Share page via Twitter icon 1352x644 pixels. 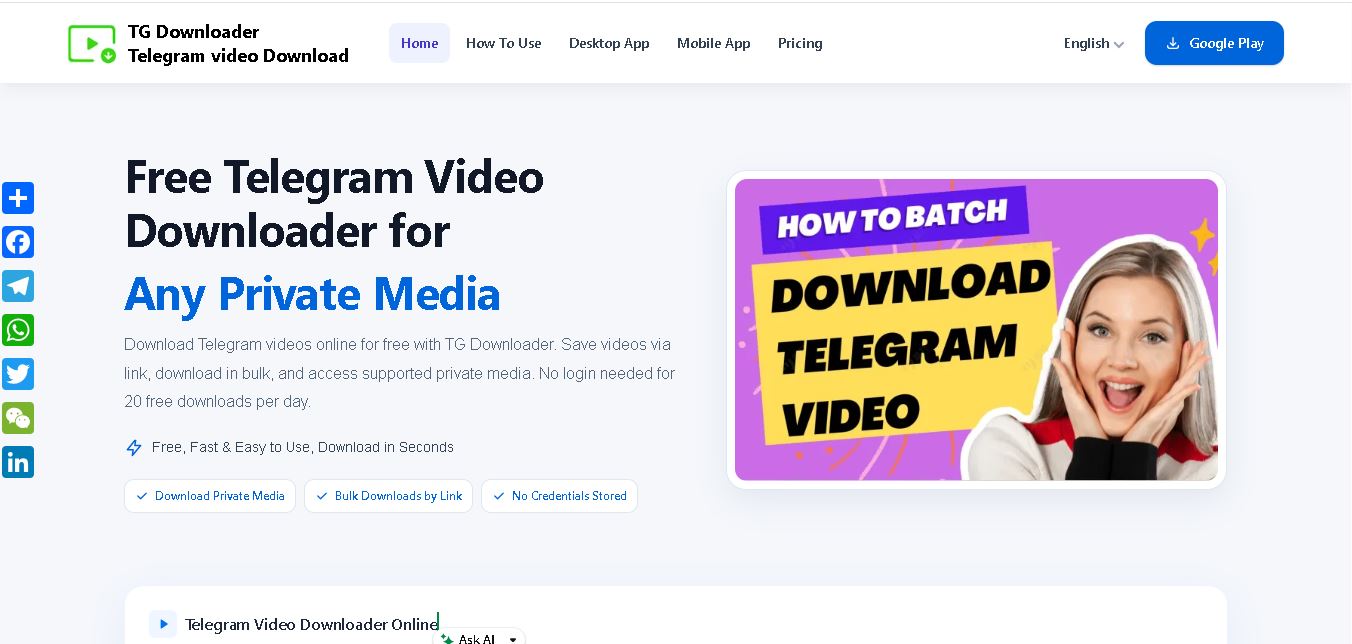point(18,374)
